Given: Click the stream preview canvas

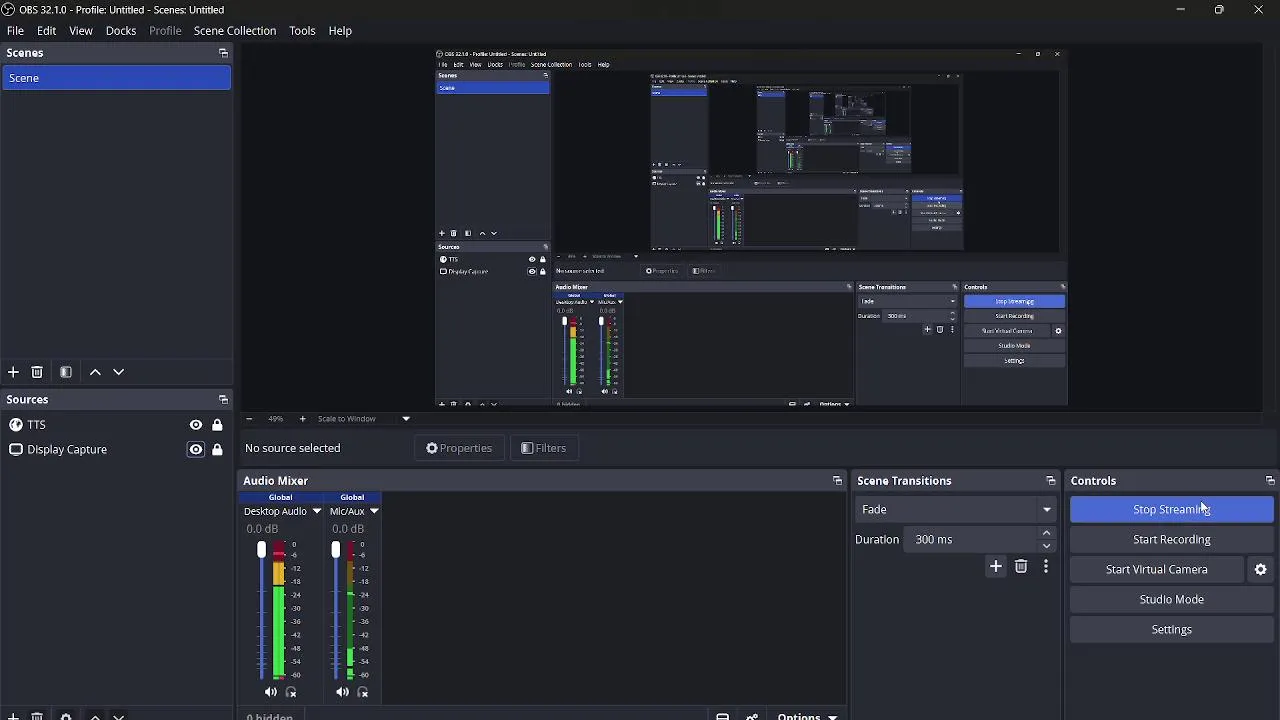Looking at the screenshot, I should point(751,228).
